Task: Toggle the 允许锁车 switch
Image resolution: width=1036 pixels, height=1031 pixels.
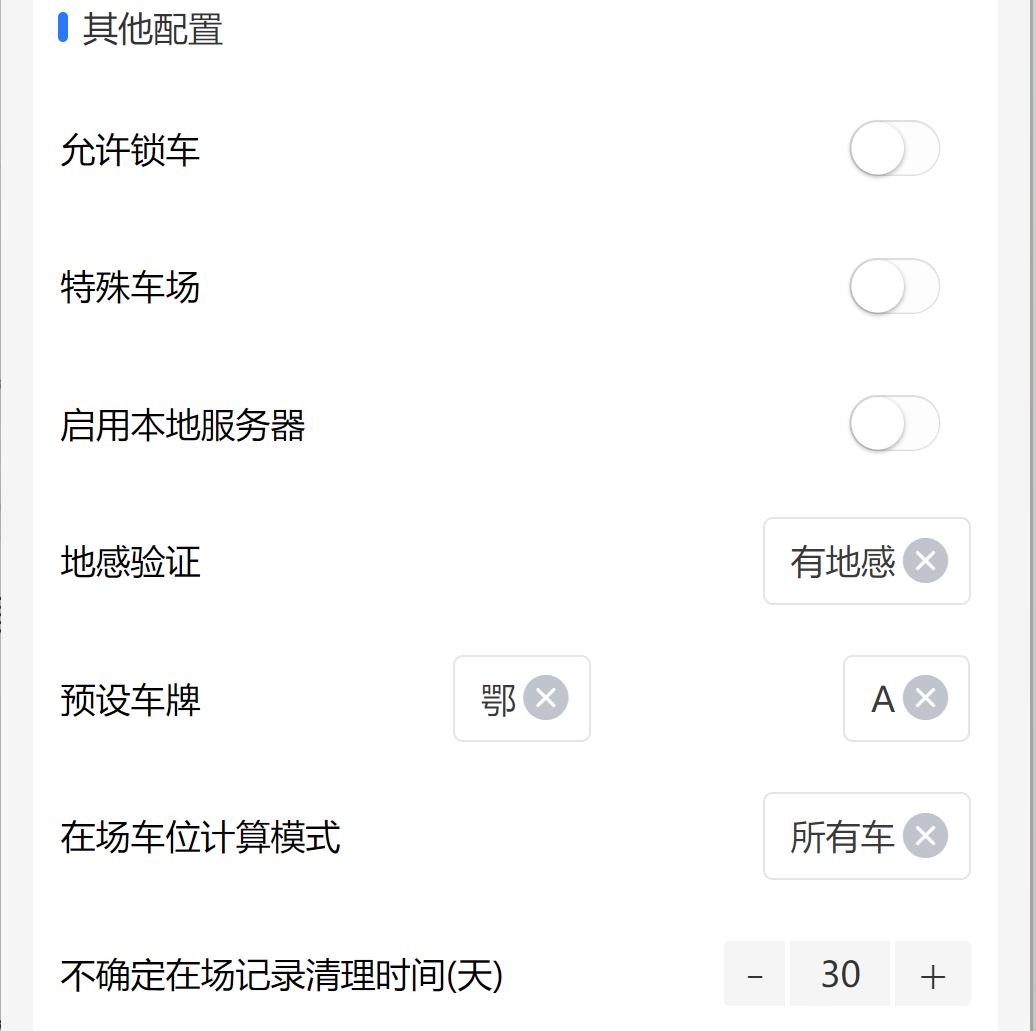Action: (895, 148)
